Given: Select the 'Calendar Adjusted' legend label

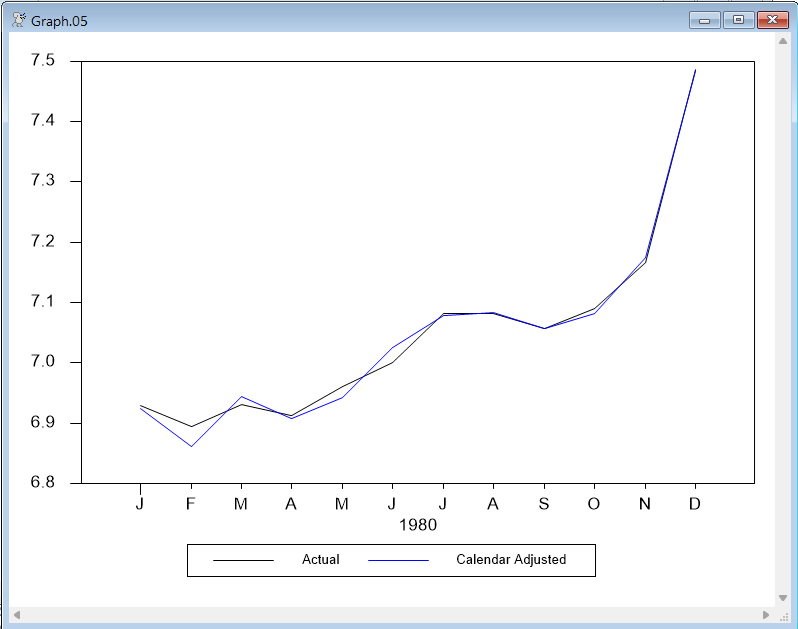Looking at the screenshot, I should 510,560.
